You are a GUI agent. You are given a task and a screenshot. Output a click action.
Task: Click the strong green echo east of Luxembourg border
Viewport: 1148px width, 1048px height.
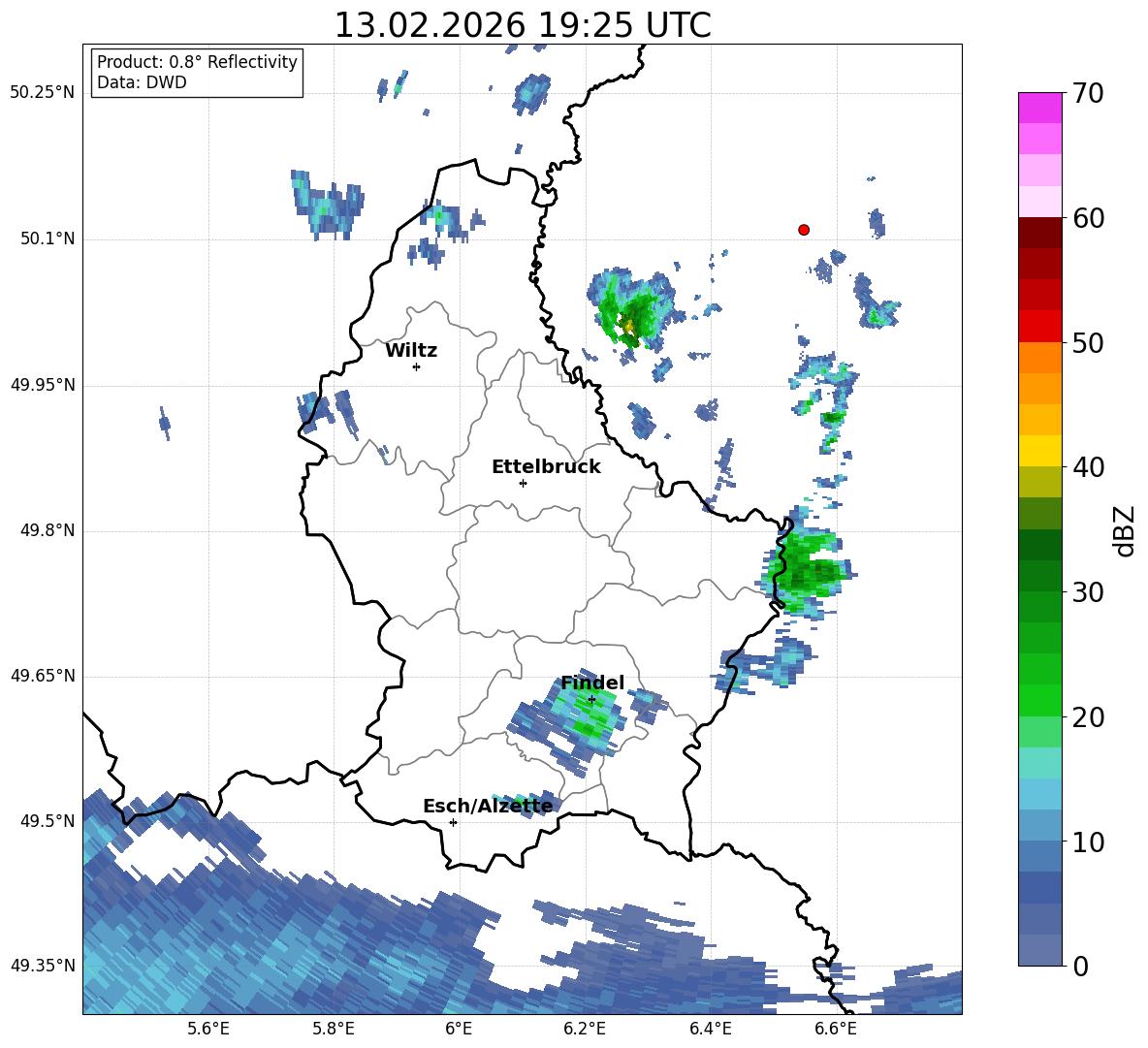point(806,567)
